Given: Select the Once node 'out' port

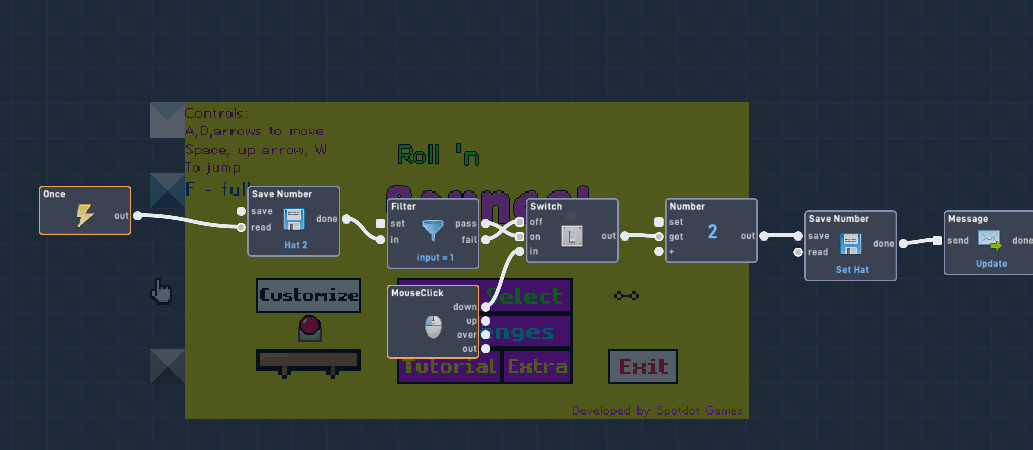Looking at the screenshot, I should 137,215.
